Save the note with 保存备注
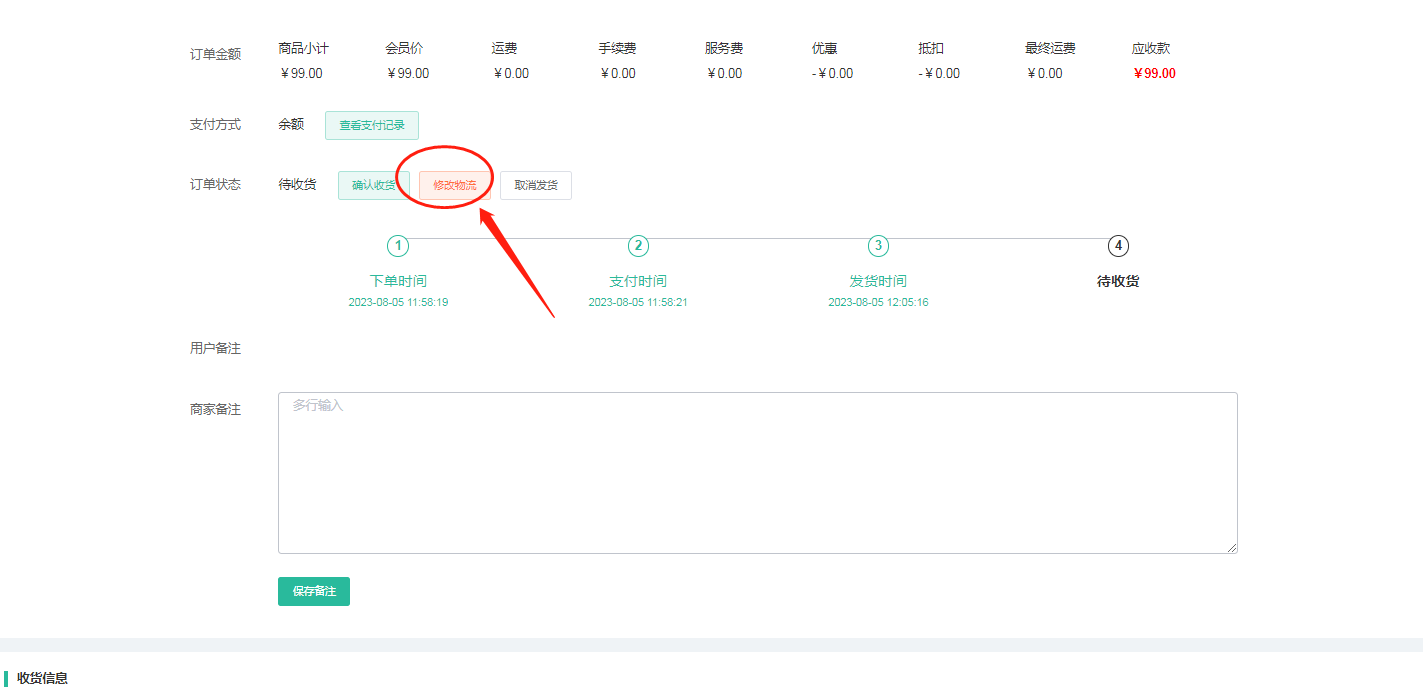 [313, 591]
